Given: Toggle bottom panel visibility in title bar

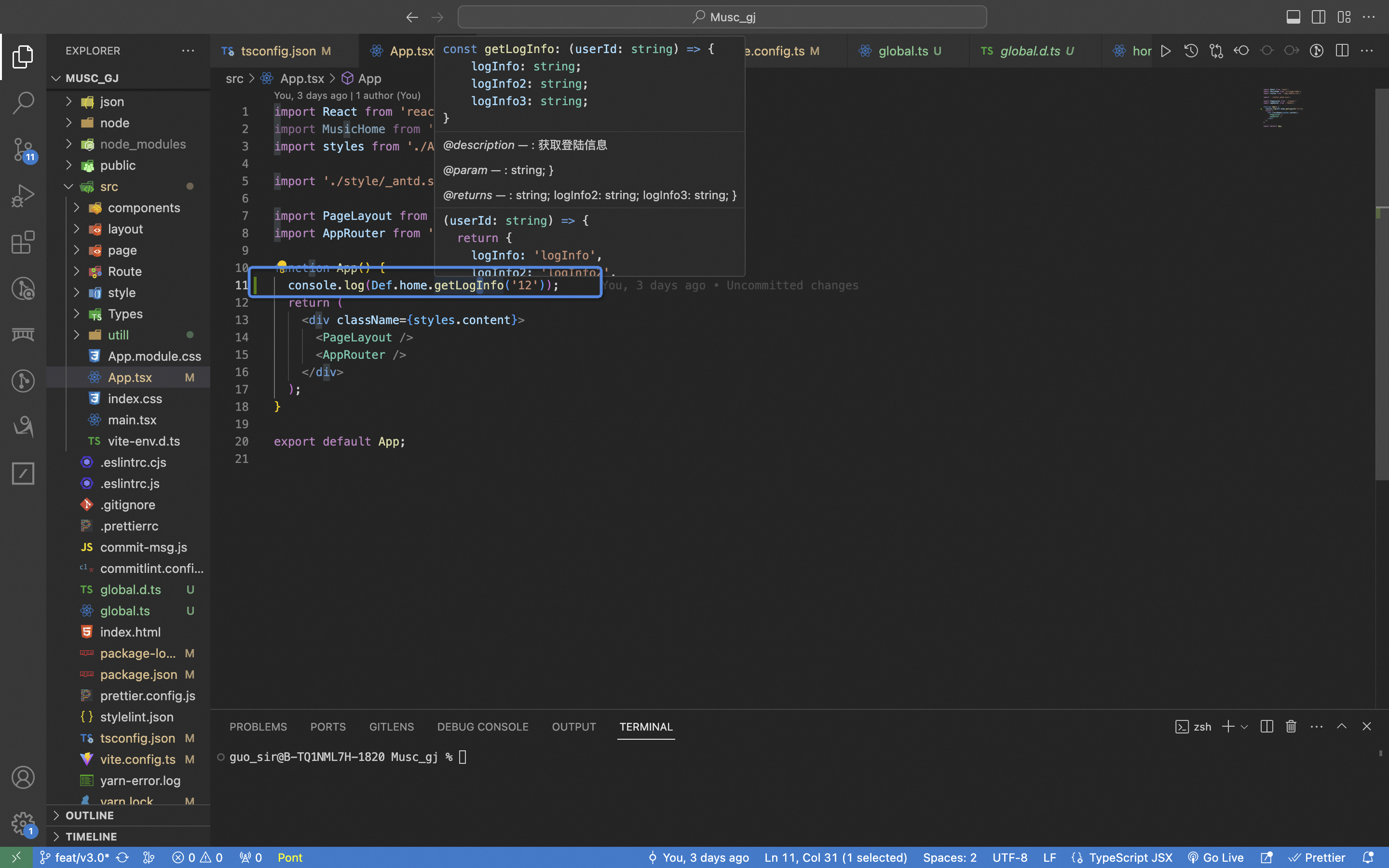Looking at the screenshot, I should [x=1293, y=17].
